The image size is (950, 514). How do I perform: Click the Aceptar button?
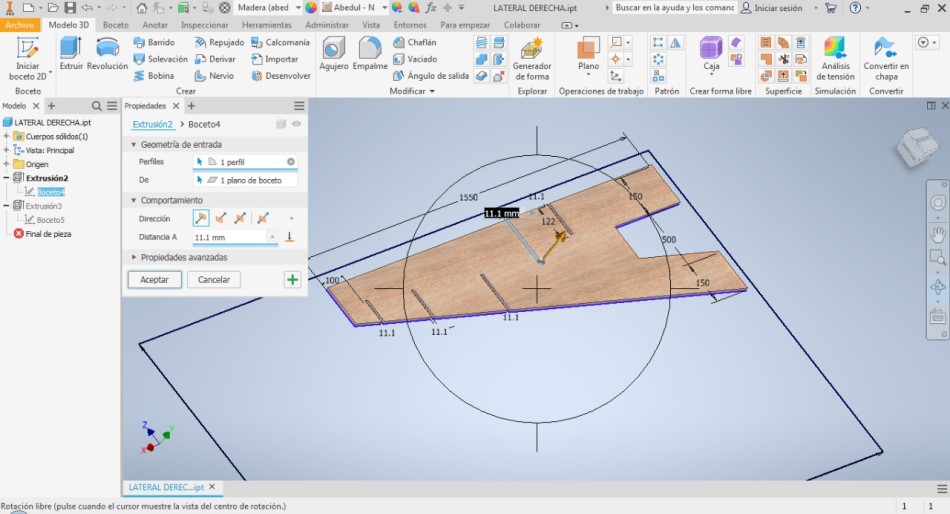154,279
